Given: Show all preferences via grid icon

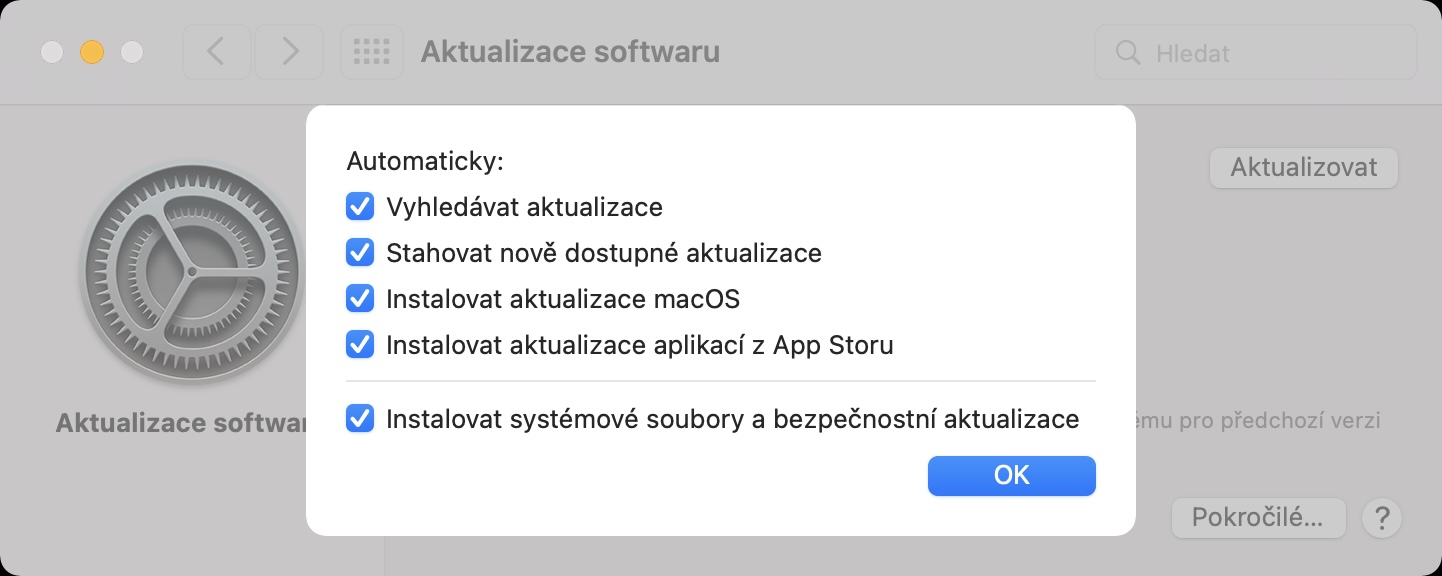Looking at the screenshot, I should (372, 52).
